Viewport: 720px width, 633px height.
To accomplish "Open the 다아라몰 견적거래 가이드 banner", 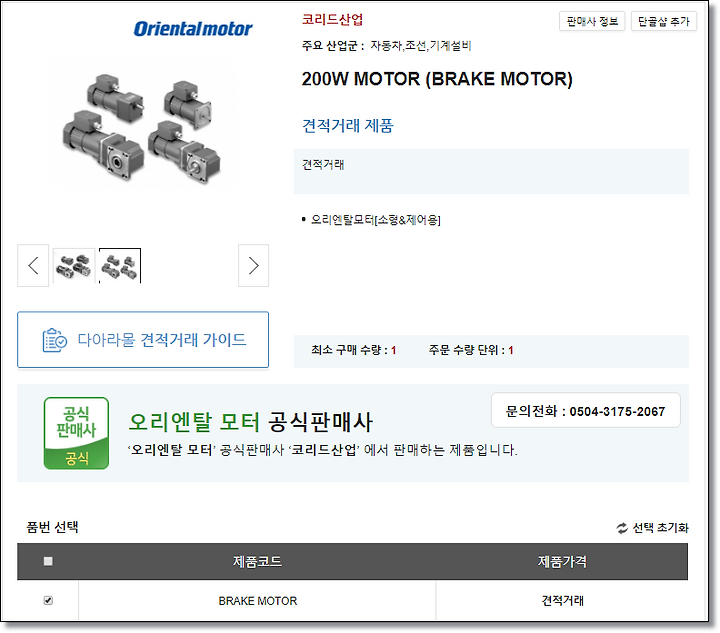I will [143, 340].
